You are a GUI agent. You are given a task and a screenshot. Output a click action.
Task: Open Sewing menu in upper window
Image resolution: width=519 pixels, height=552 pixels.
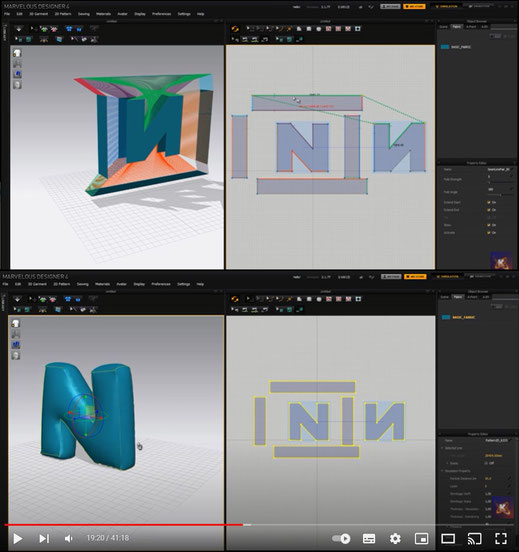click(83, 14)
